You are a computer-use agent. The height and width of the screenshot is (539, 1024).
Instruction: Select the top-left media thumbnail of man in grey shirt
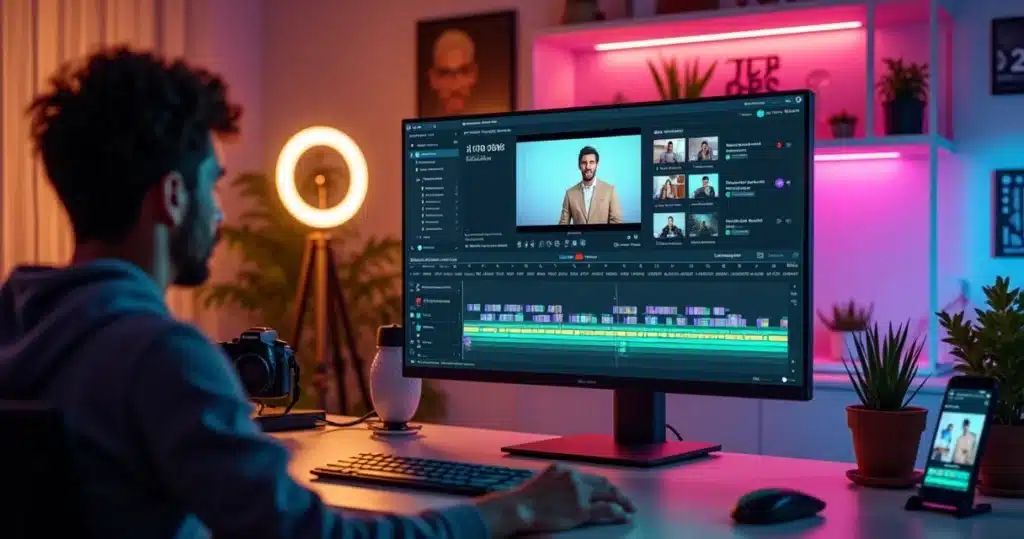tap(669, 151)
